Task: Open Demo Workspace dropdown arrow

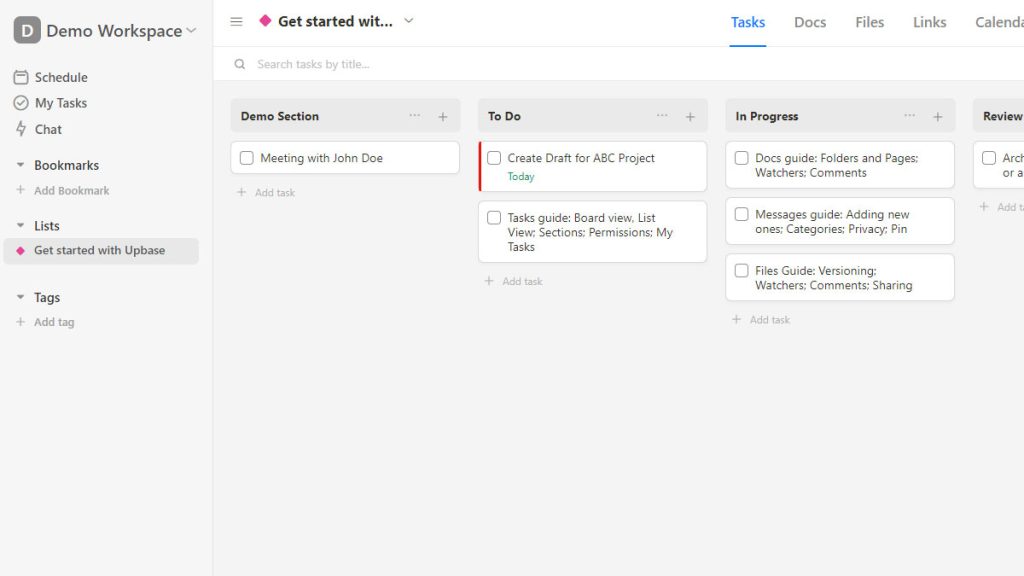Action: [x=191, y=31]
